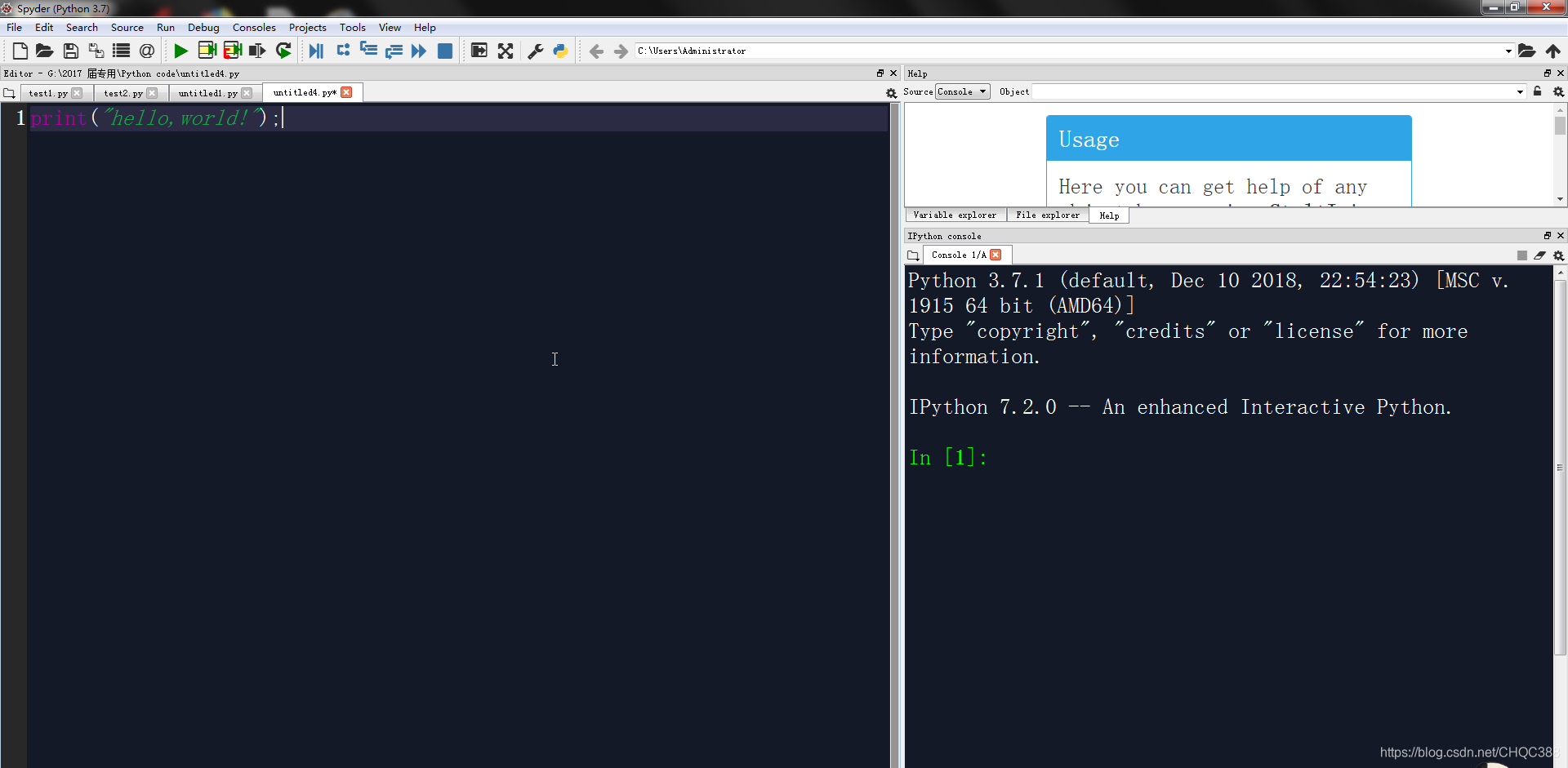Viewport: 1568px width, 768px height.
Task: Click the @ symbol finder icon
Action: click(x=147, y=51)
